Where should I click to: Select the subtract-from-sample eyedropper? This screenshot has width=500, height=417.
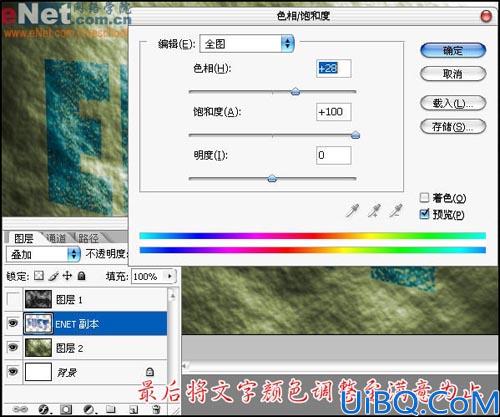point(396,211)
